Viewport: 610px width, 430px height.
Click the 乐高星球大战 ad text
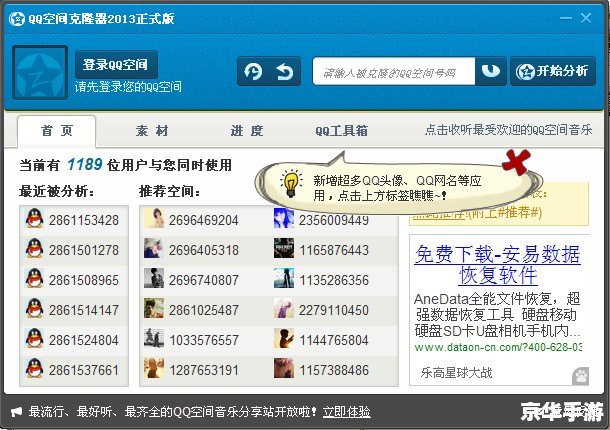[x=456, y=373]
